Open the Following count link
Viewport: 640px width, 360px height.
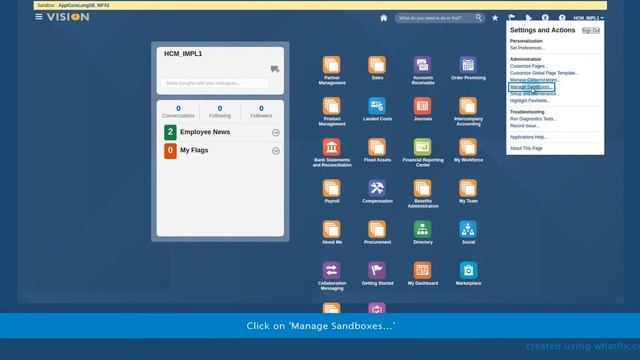tap(220, 111)
